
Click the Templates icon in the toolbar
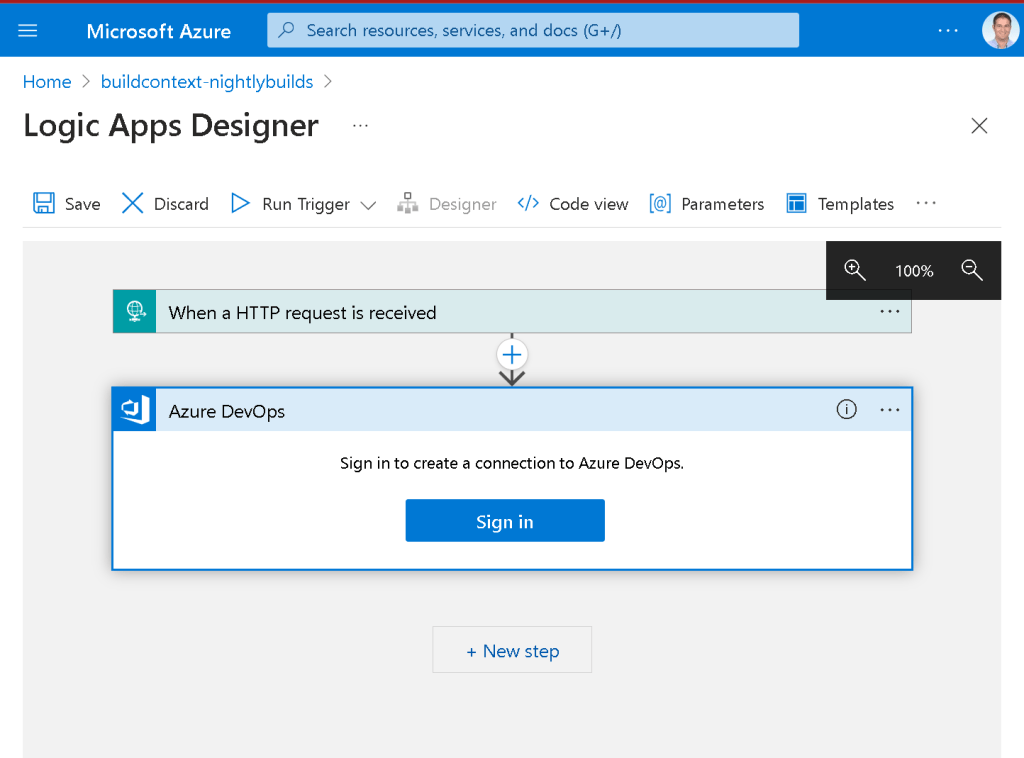click(x=796, y=203)
